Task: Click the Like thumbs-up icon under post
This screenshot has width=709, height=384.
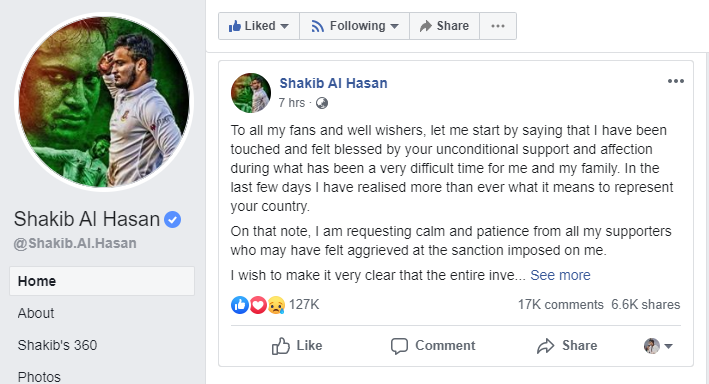Action: pyautogui.click(x=281, y=346)
